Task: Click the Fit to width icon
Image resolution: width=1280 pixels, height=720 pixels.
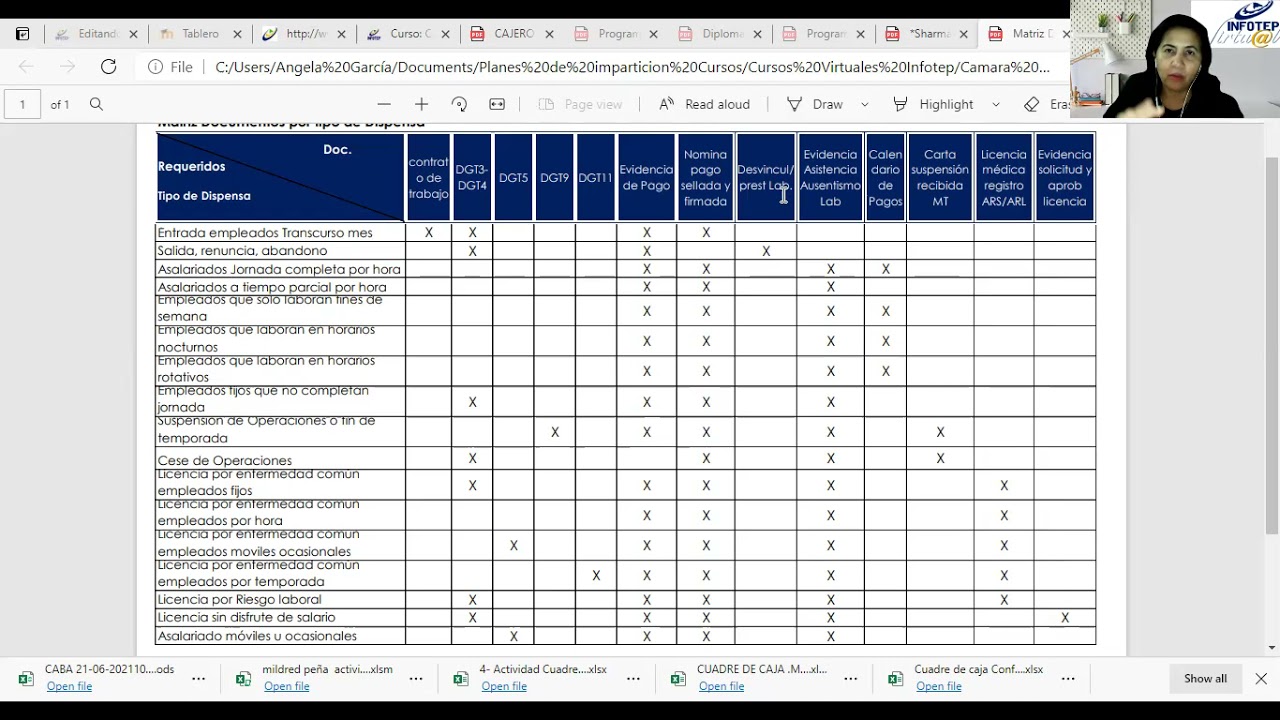Action: click(x=497, y=104)
